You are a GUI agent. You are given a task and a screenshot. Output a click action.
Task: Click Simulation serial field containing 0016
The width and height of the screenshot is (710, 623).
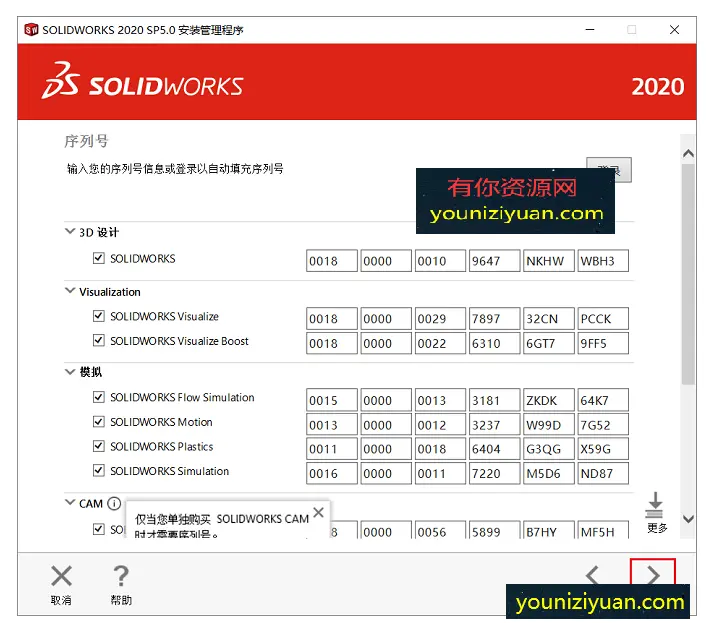point(331,473)
